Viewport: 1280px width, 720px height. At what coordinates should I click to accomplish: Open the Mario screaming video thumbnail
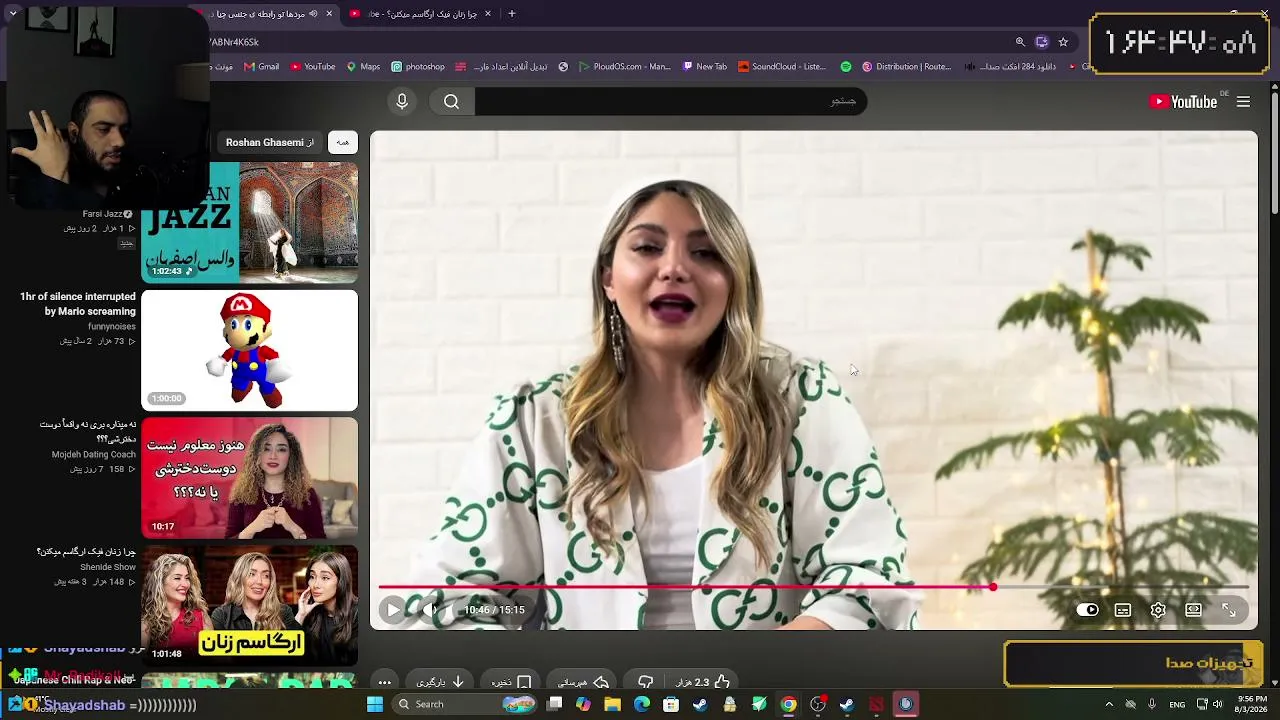[x=249, y=350]
